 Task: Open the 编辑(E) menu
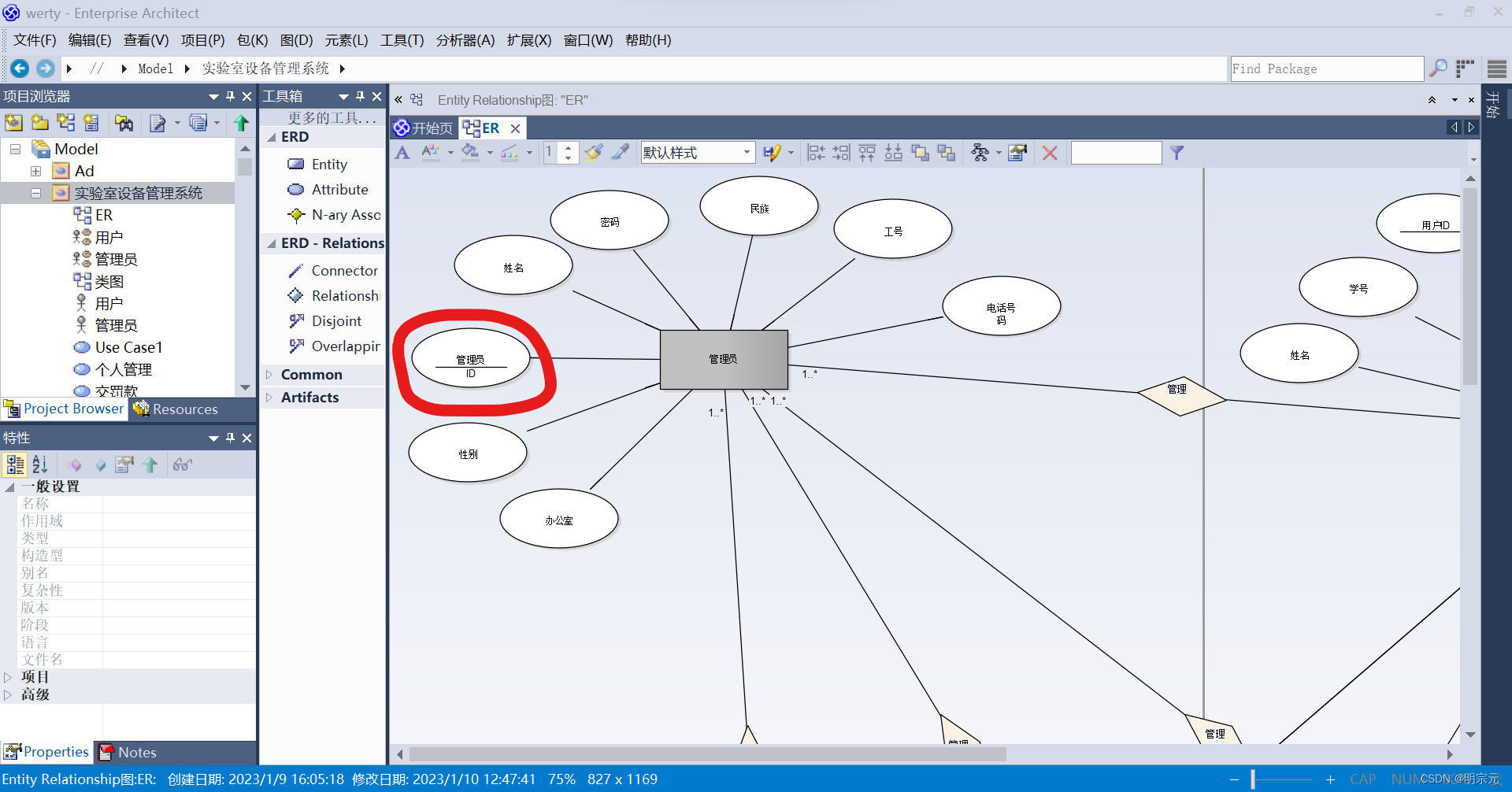point(90,40)
